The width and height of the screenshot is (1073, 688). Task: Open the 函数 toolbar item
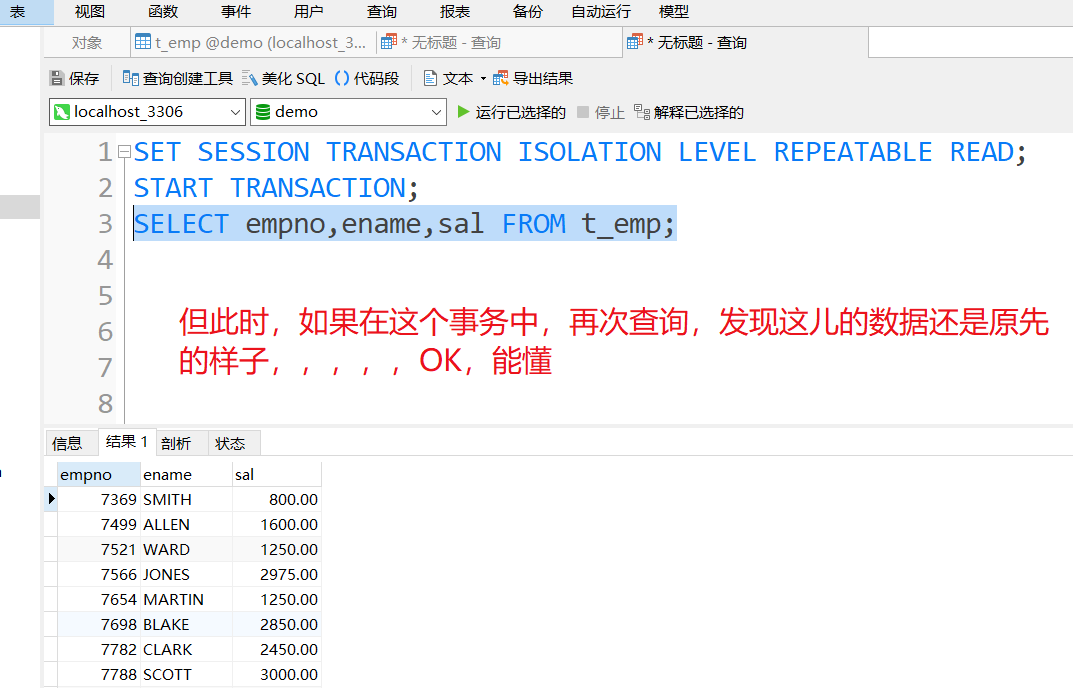point(163,12)
